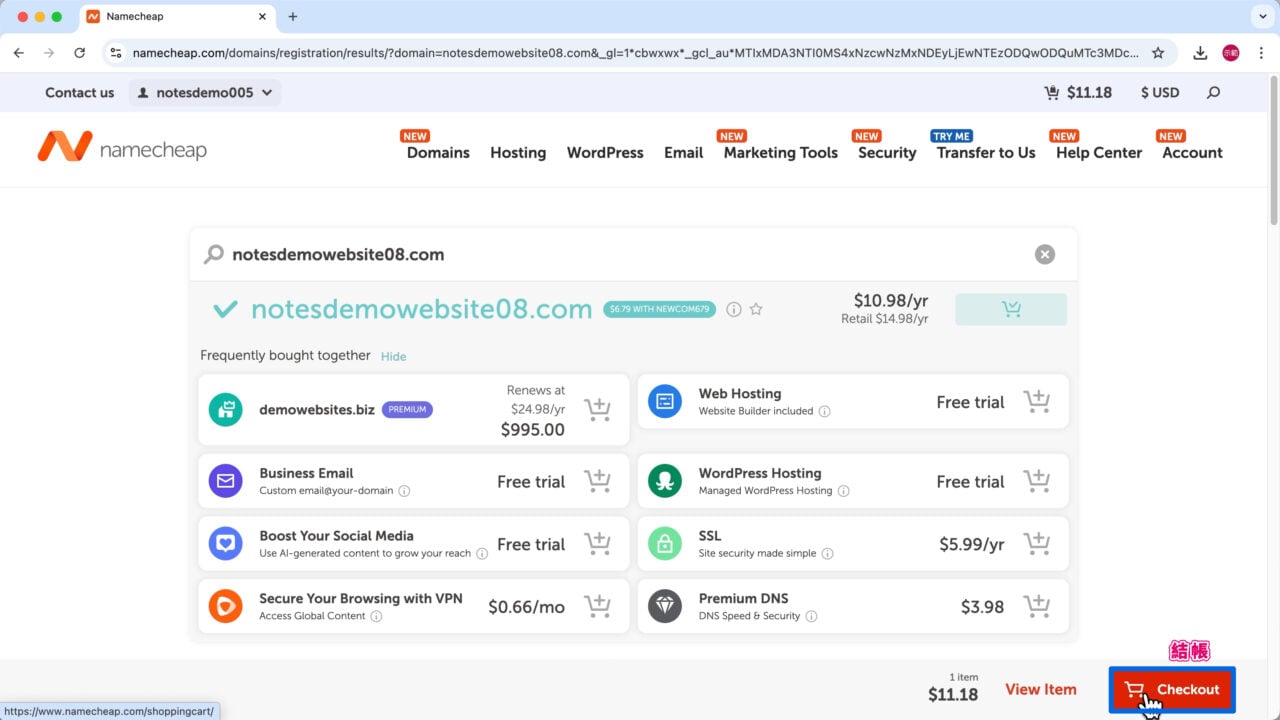Image resolution: width=1280 pixels, height=720 pixels.
Task: Add demowebsites.biz premium domain to cart
Action: [597, 409]
